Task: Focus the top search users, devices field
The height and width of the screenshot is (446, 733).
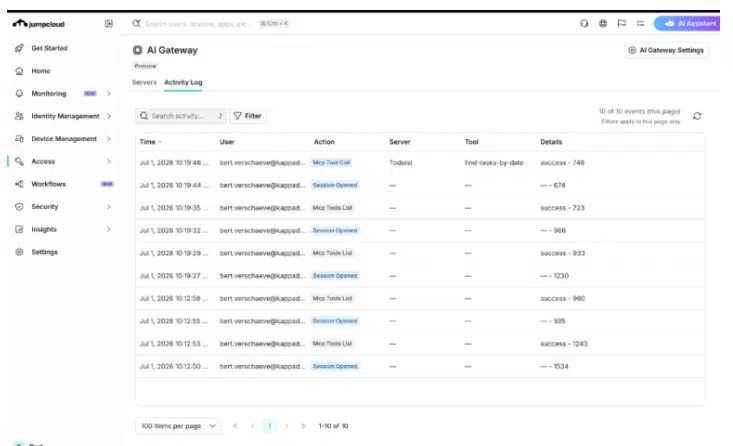Action: [199, 23]
